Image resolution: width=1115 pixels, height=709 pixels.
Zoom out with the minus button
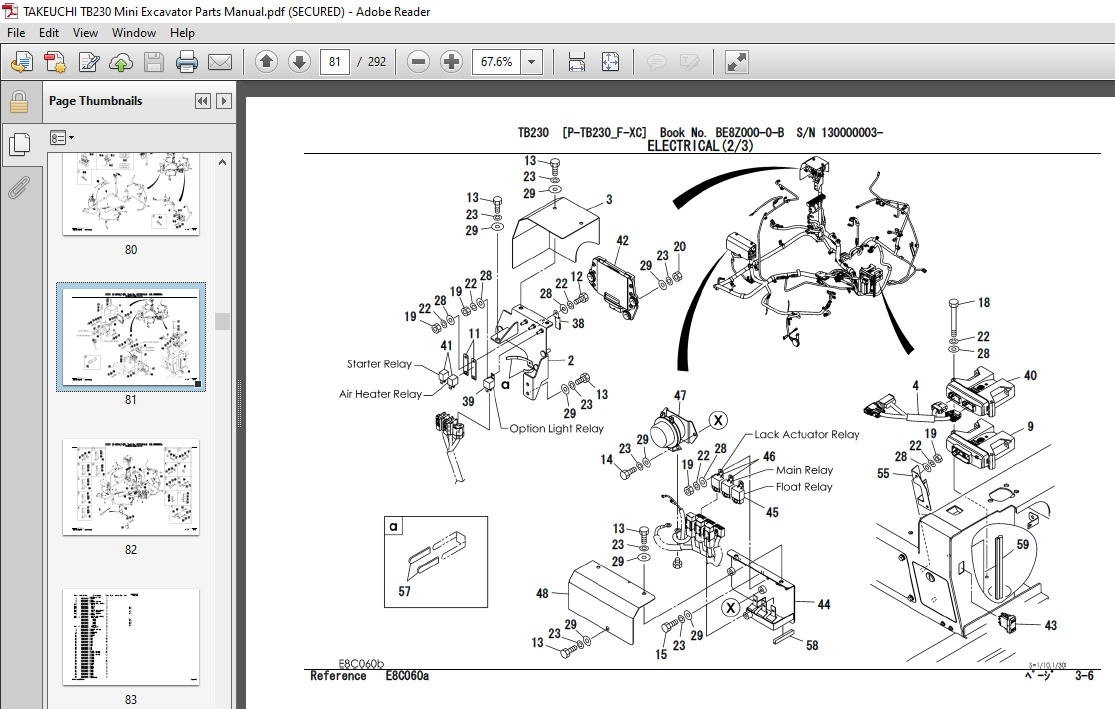[x=419, y=62]
